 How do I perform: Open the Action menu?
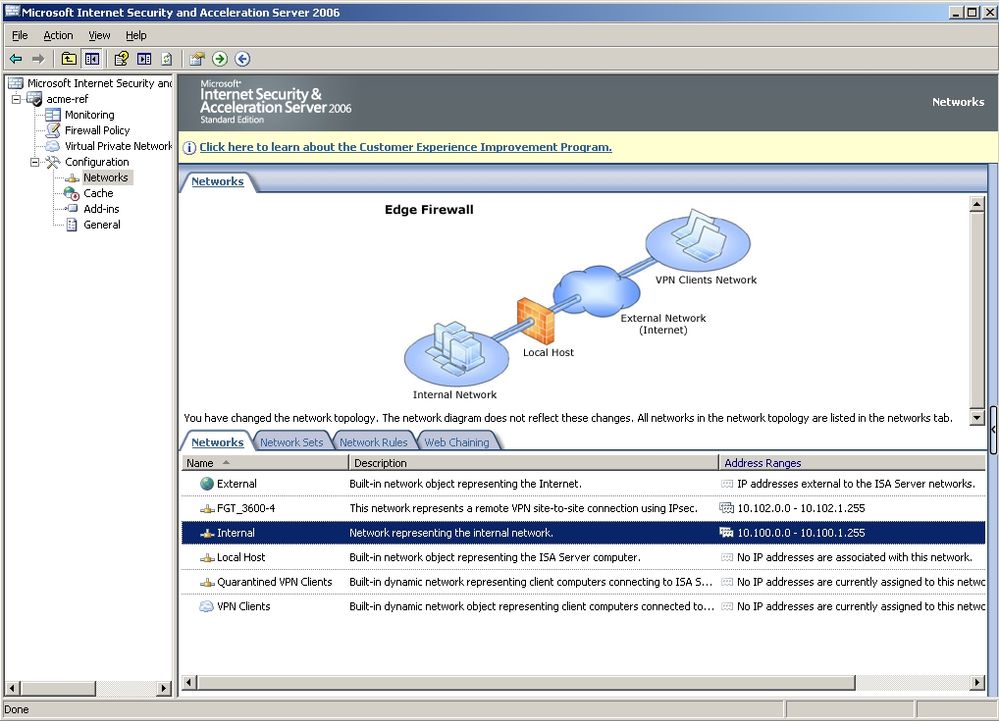pyautogui.click(x=58, y=36)
